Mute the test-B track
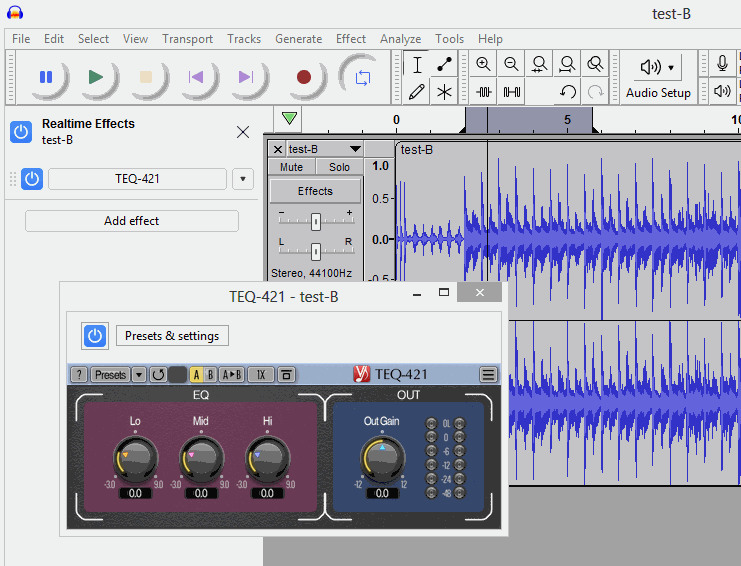741x566 pixels. coord(291,167)
